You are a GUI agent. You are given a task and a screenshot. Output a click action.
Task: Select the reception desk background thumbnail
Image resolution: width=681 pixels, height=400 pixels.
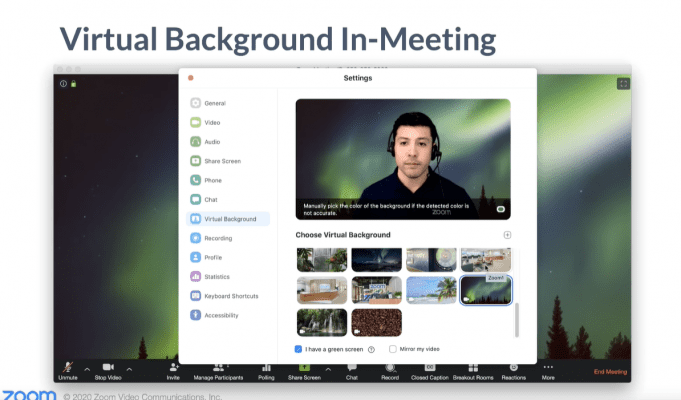(x=322, y=290)
